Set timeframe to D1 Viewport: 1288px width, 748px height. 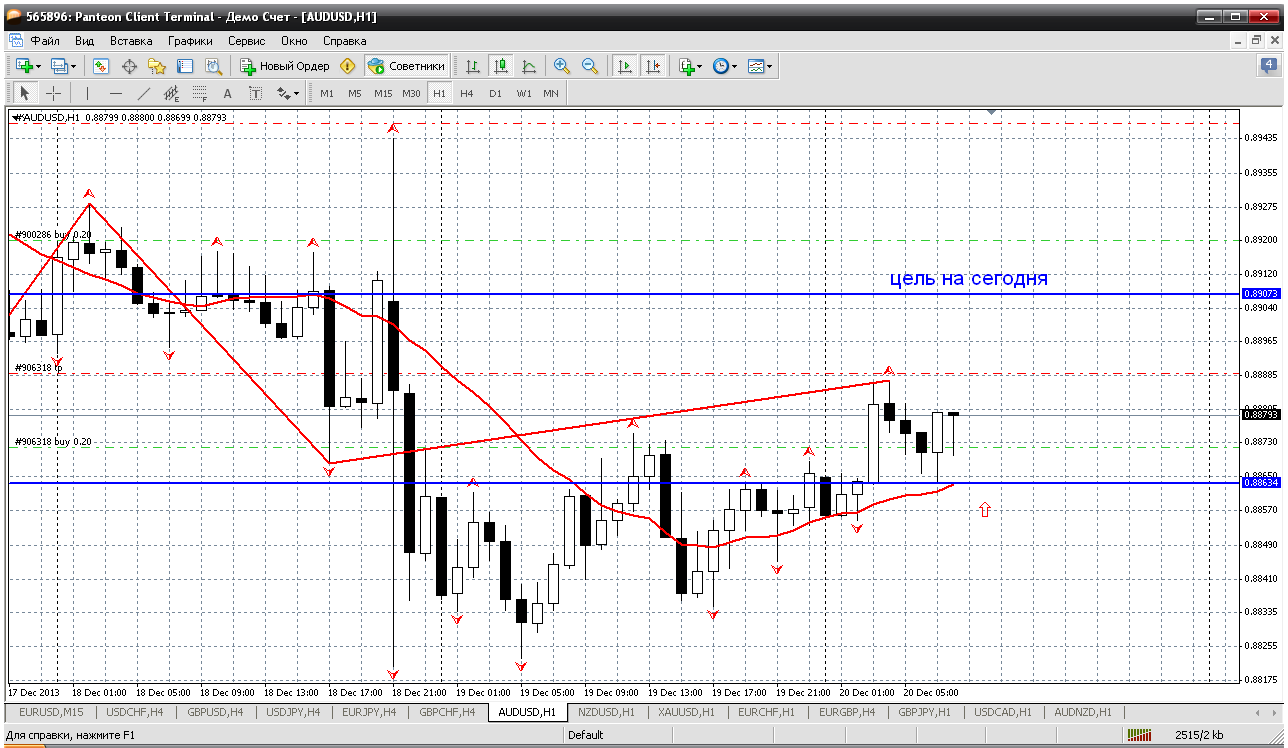[x=495, y=93]
